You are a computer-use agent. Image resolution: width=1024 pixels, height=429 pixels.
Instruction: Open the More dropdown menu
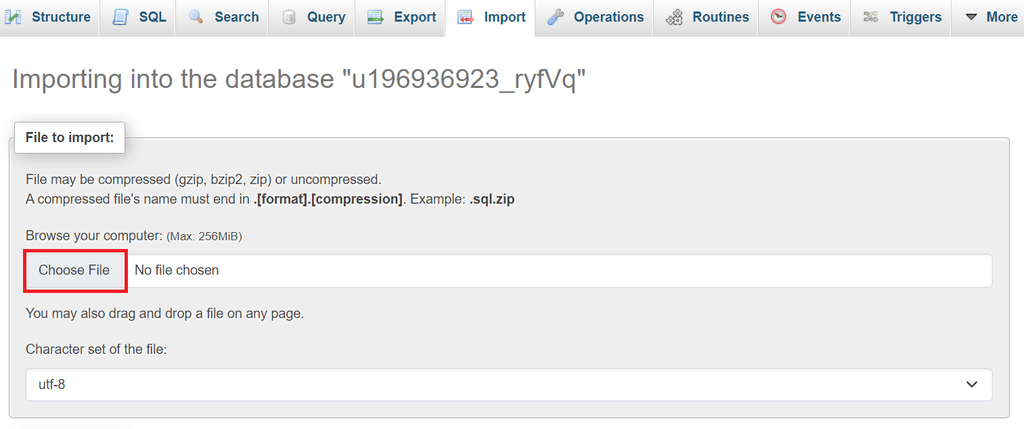tap(990, 17)
